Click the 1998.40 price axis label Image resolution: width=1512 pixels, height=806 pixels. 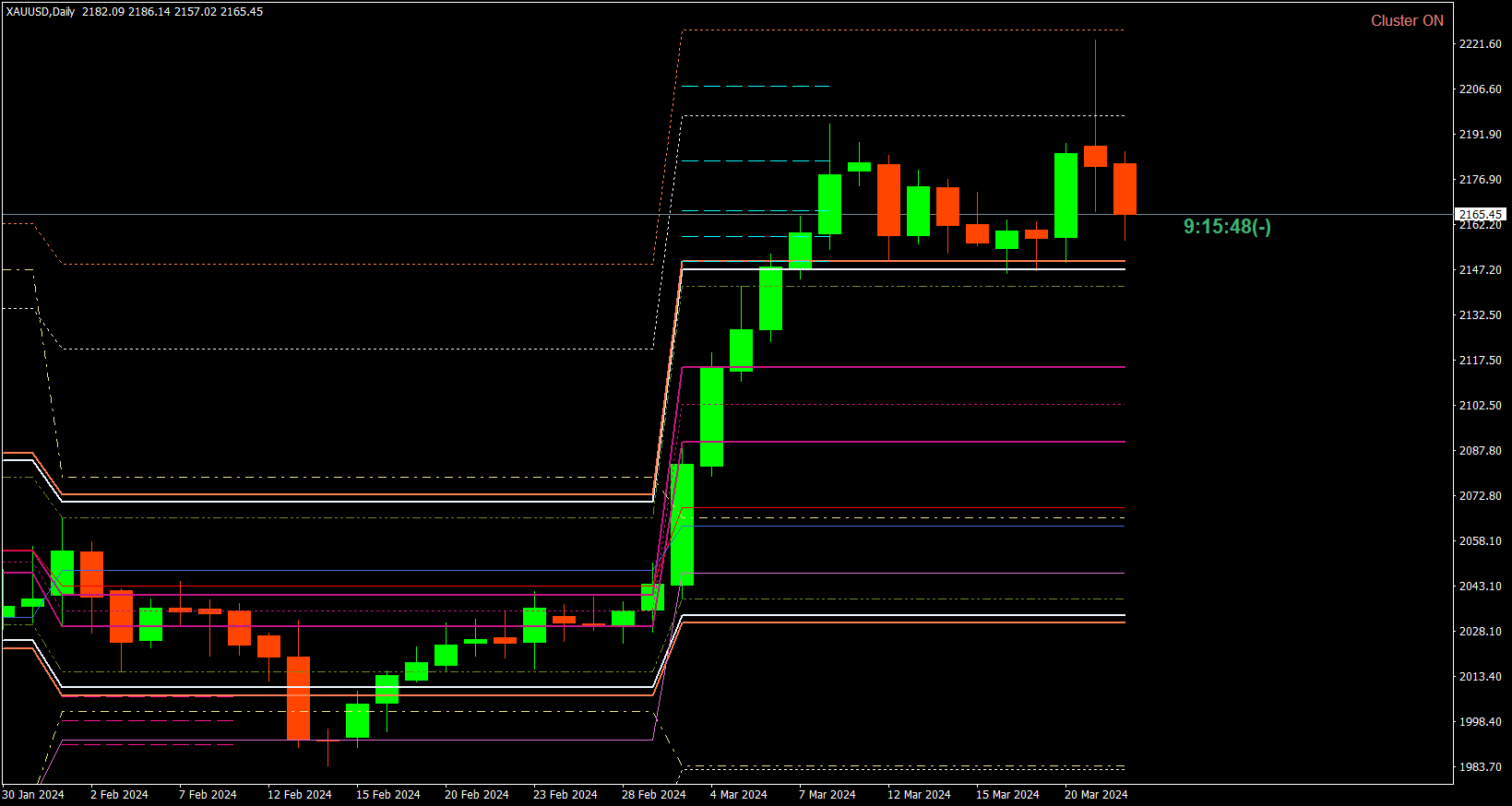[x=1480, y=722]
